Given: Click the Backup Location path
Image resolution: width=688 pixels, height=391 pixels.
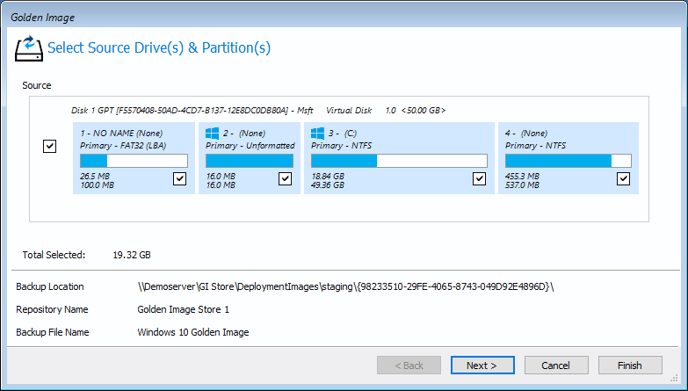Looking at the screenshot, I should tap(346, 287).
